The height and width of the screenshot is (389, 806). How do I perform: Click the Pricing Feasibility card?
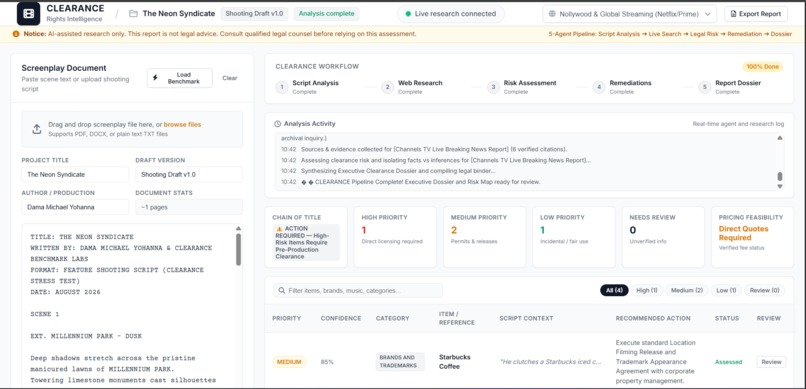pos(753,237)
